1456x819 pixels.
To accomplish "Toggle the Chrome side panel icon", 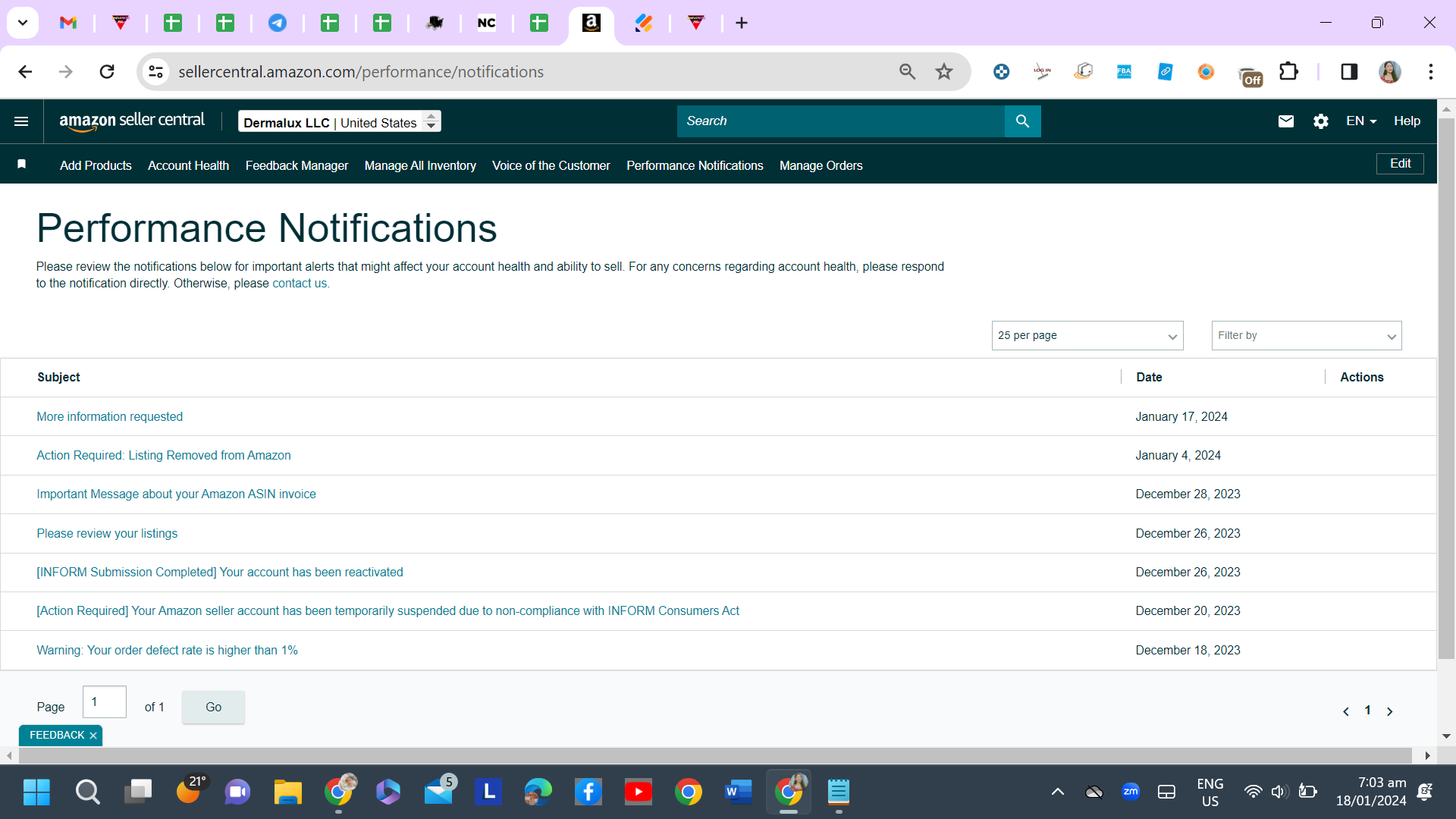I will click(x=1349, y=72).
